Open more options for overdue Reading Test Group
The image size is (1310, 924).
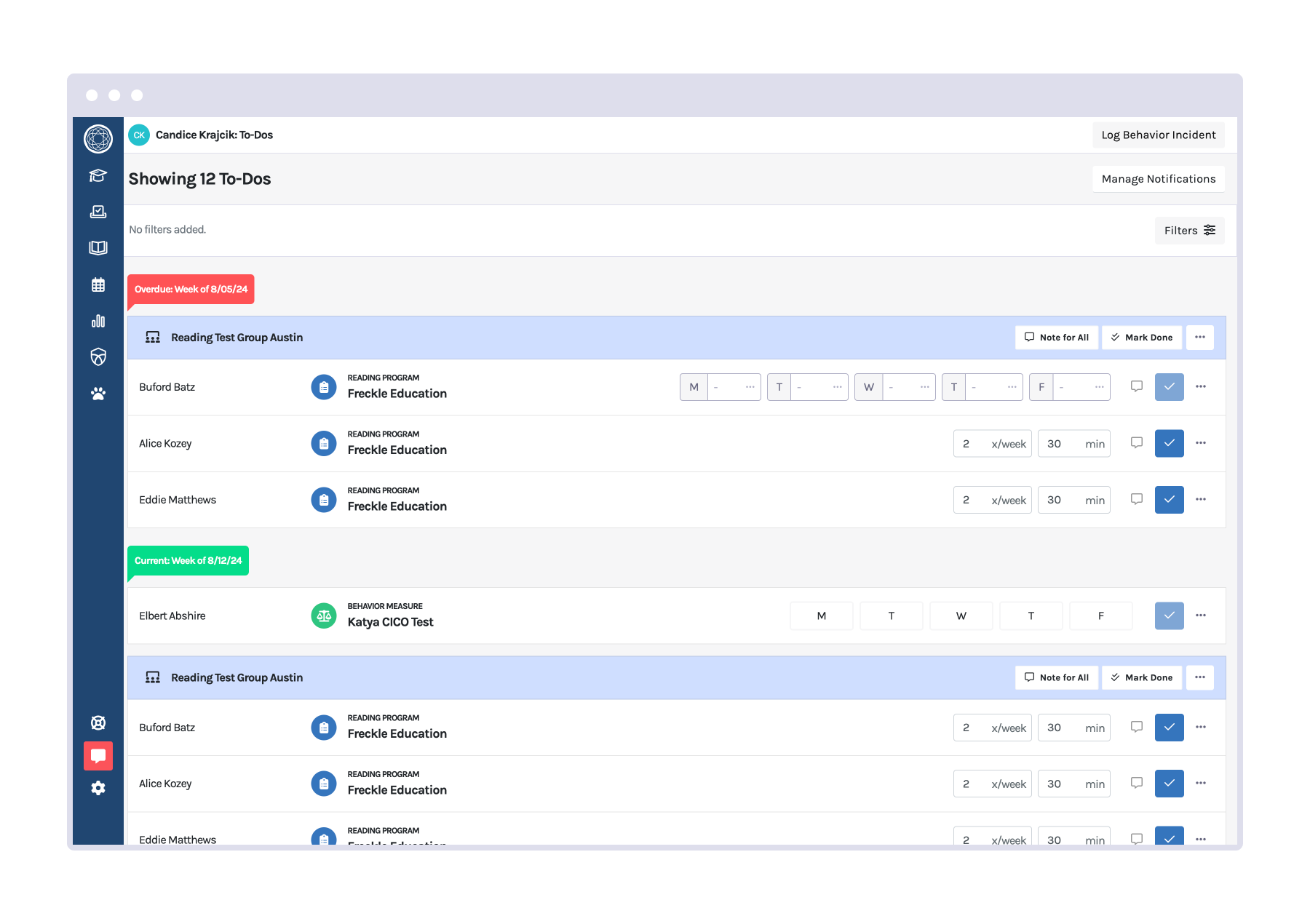click(1200, 338)
